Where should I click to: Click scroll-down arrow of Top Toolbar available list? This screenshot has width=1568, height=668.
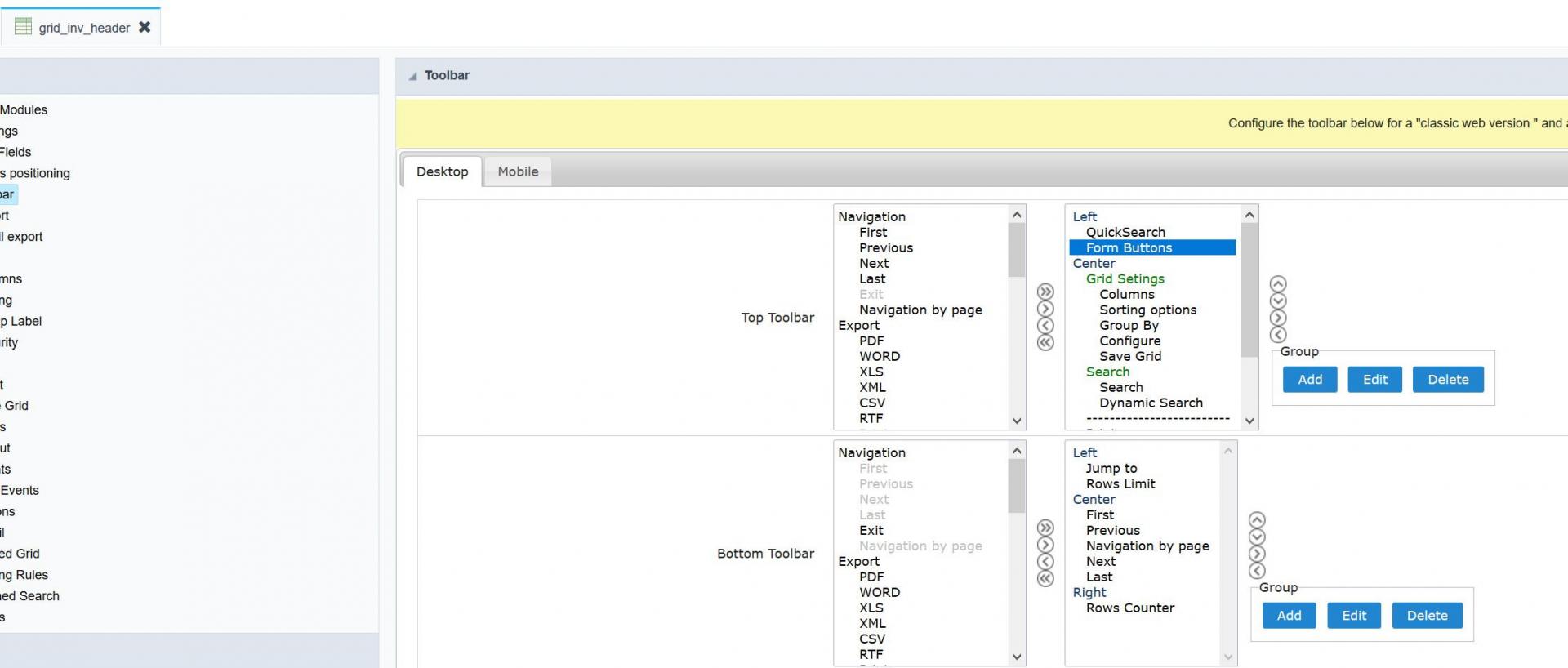(1017, 421)
